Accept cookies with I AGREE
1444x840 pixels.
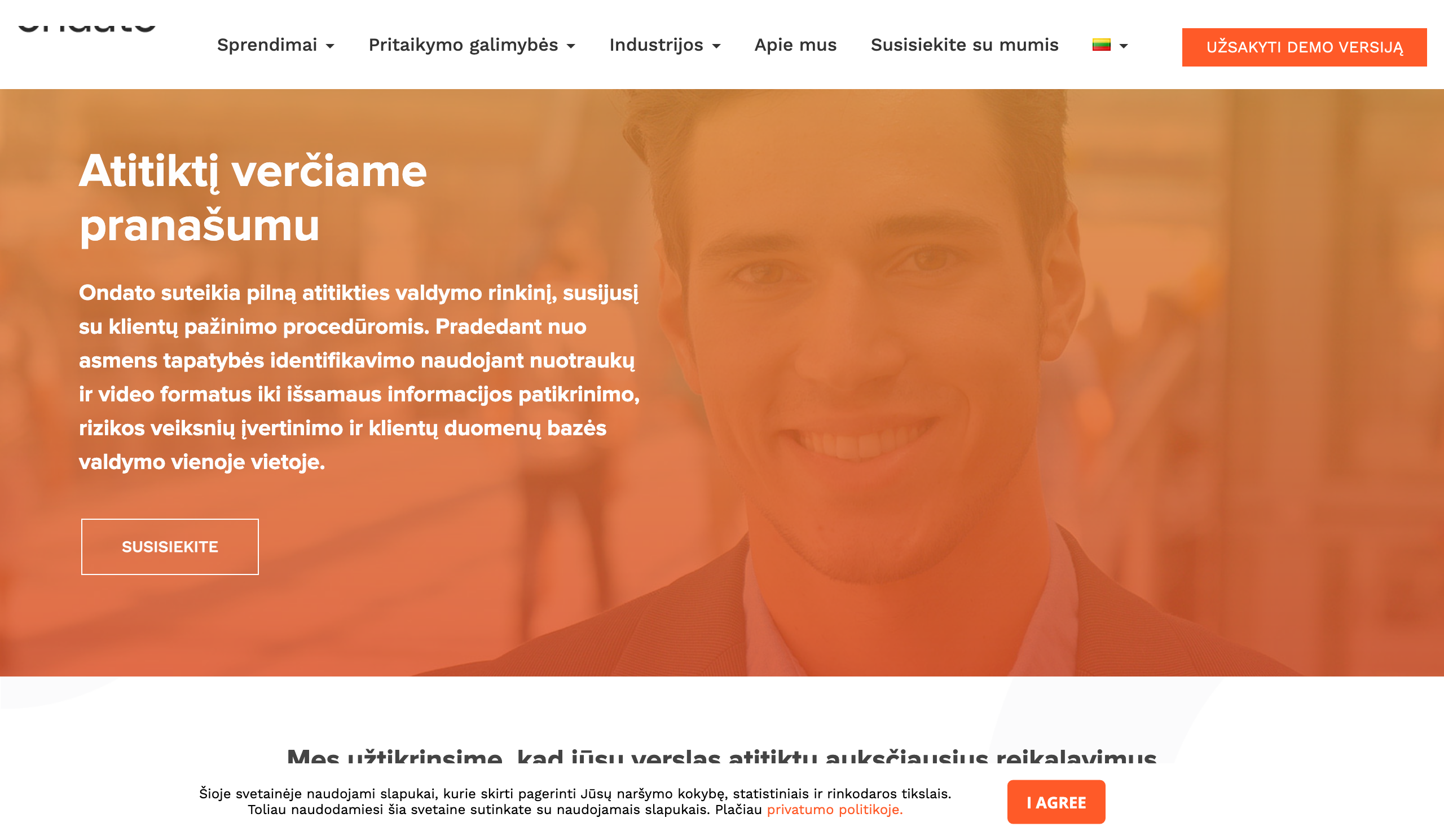[x=1056, y=802]
